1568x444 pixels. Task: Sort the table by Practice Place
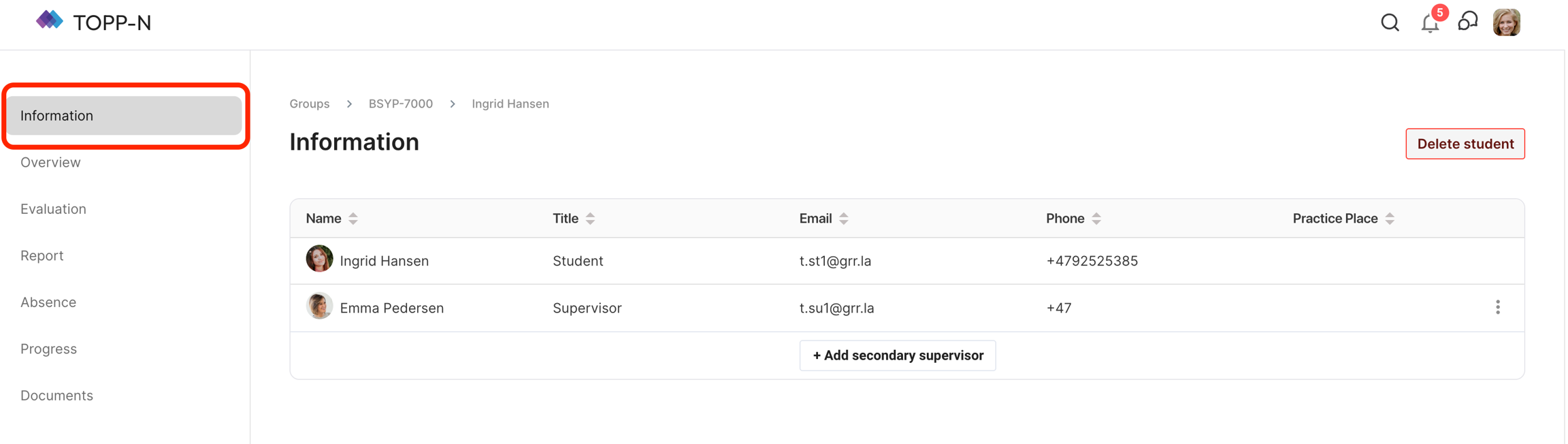click(x=1390, y=219)
